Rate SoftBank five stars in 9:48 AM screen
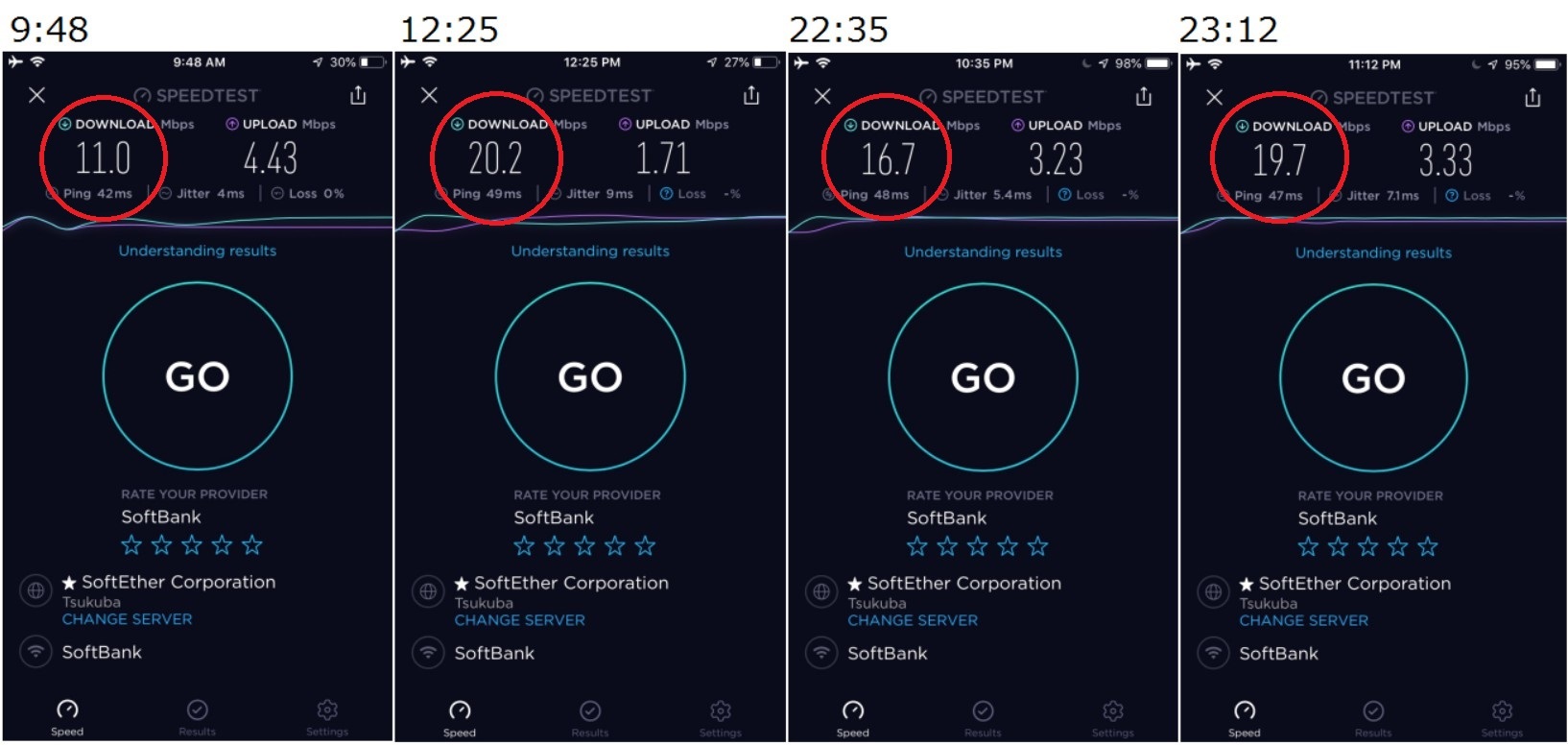The height and width of the screenshot is (745, 1568). (252, 545)
